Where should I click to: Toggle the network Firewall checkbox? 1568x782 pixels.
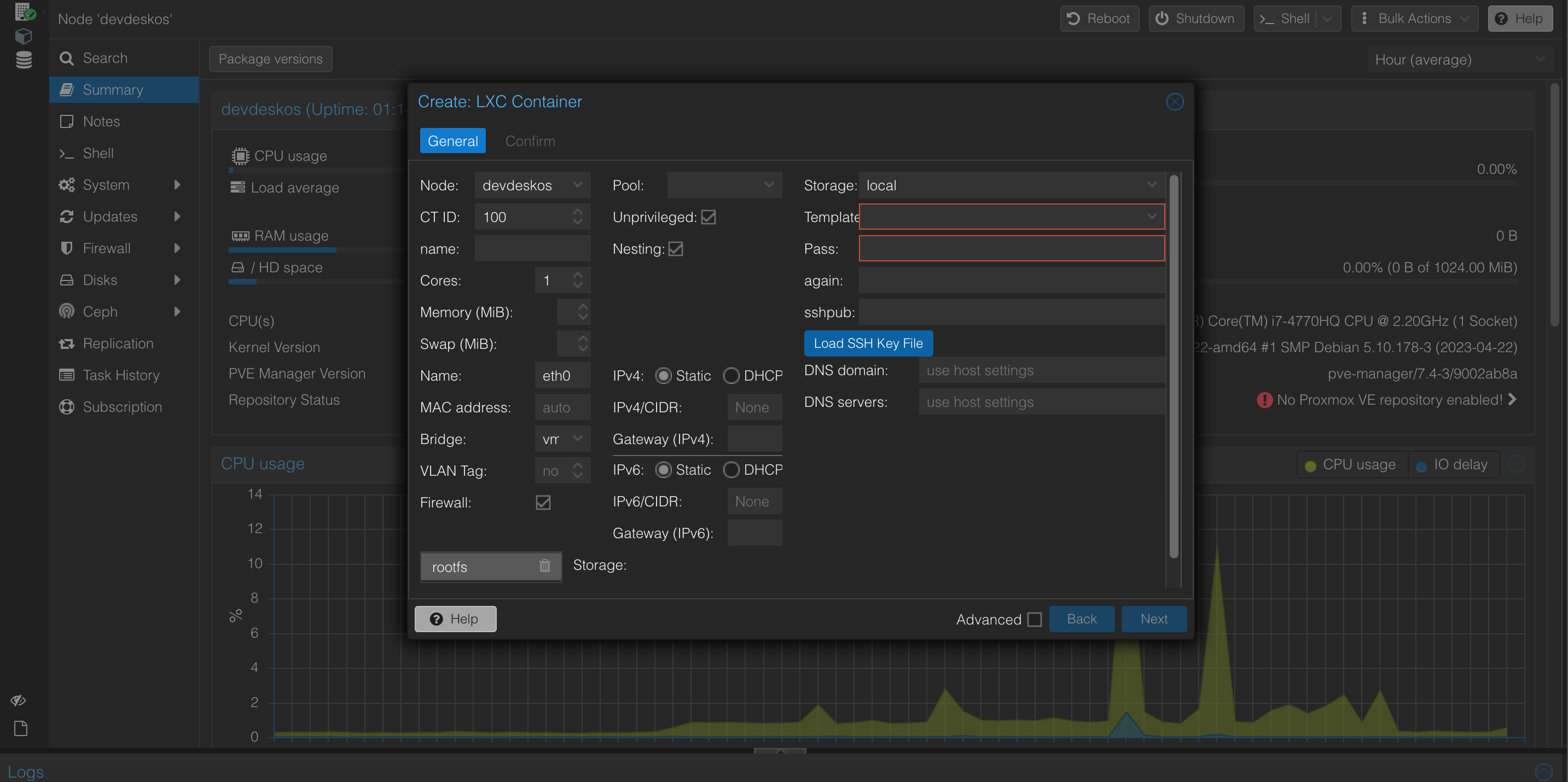coord(543,502)
